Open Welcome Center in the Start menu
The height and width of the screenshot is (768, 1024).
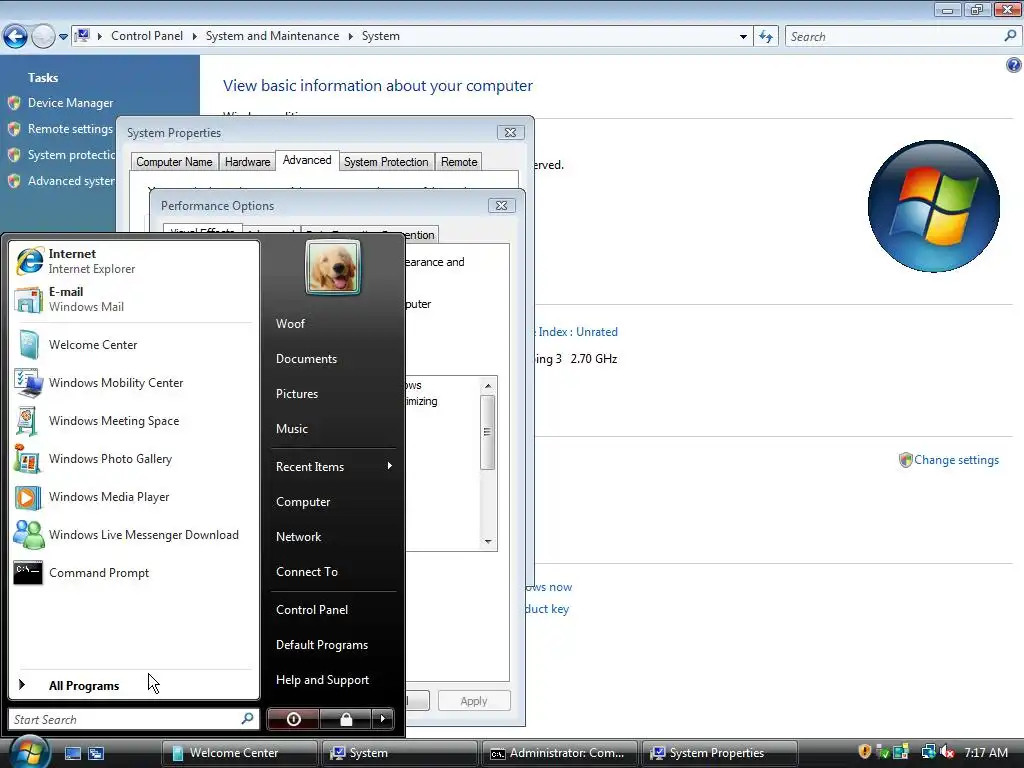point(134,345)
